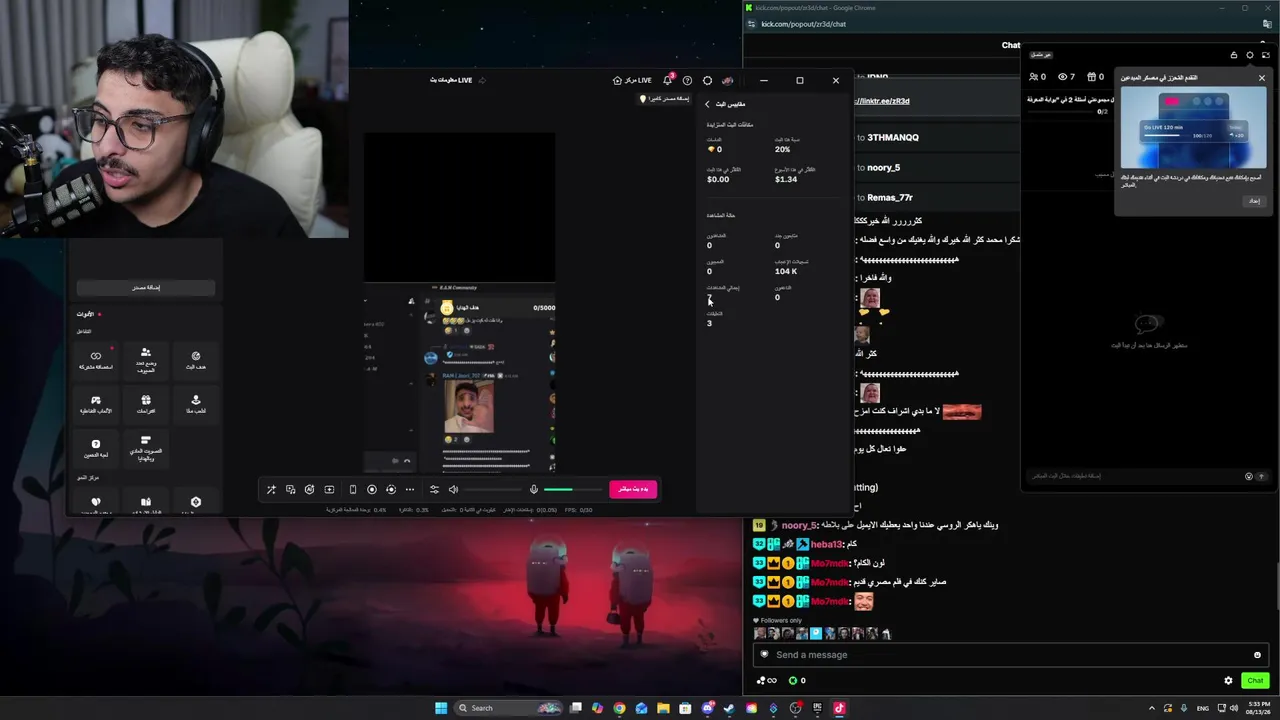Screen dimensions: 1280x720
Task: Start recording with the record circle icon
Action: [372, 489]
